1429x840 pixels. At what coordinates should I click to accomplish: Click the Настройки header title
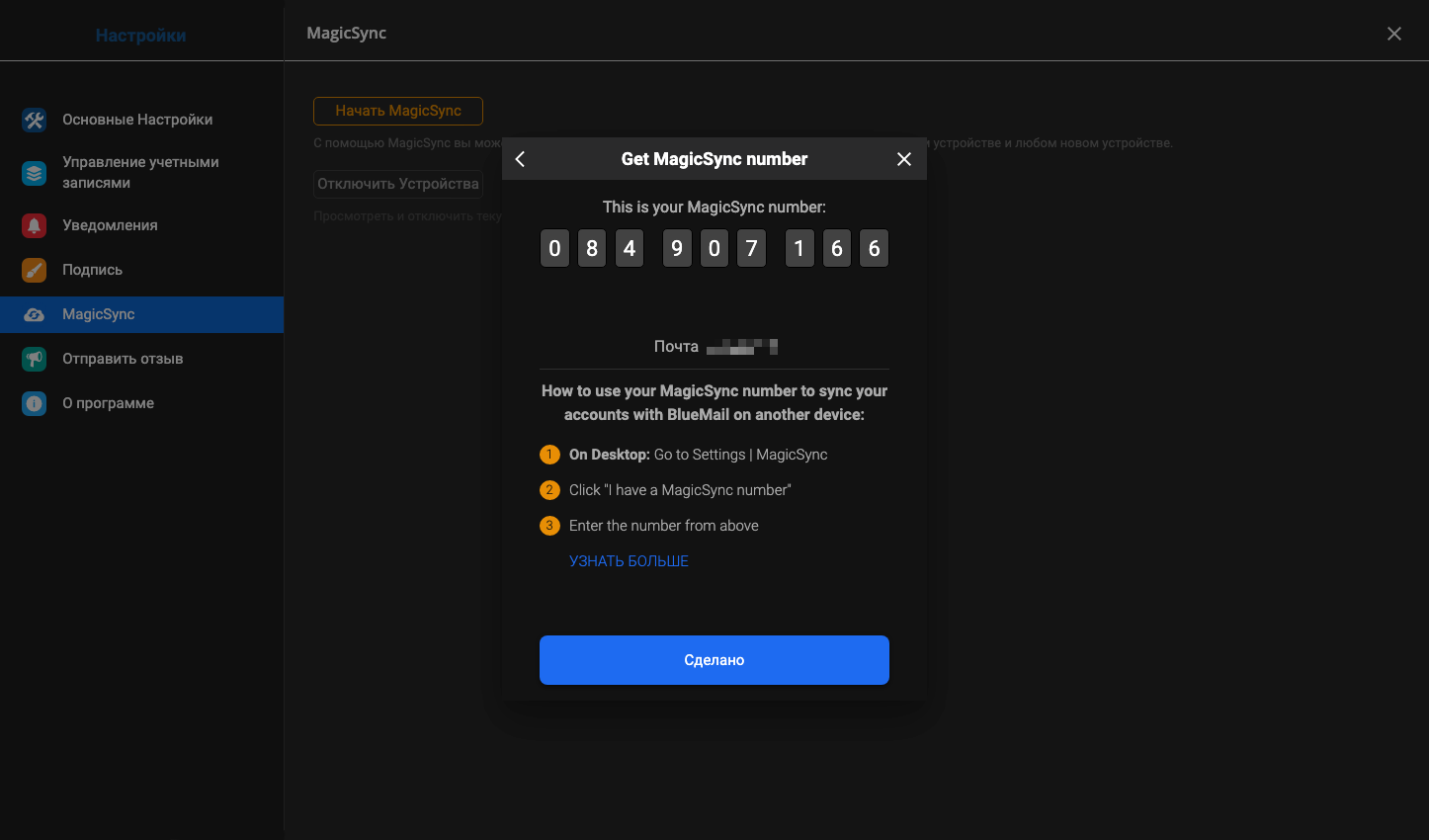tap(140, 36)
